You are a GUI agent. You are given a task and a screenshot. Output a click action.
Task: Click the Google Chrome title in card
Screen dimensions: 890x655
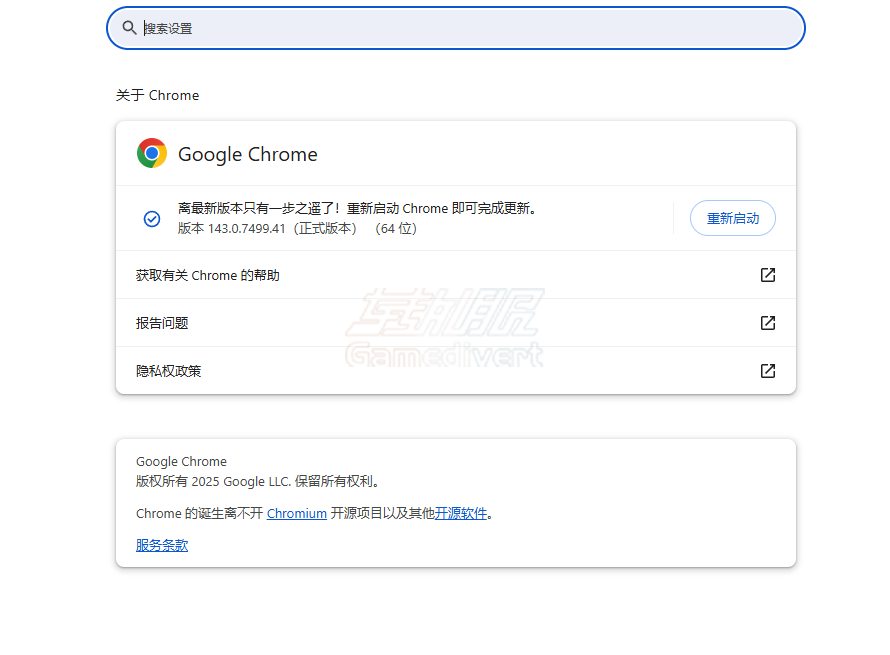[x=246, y=153]
